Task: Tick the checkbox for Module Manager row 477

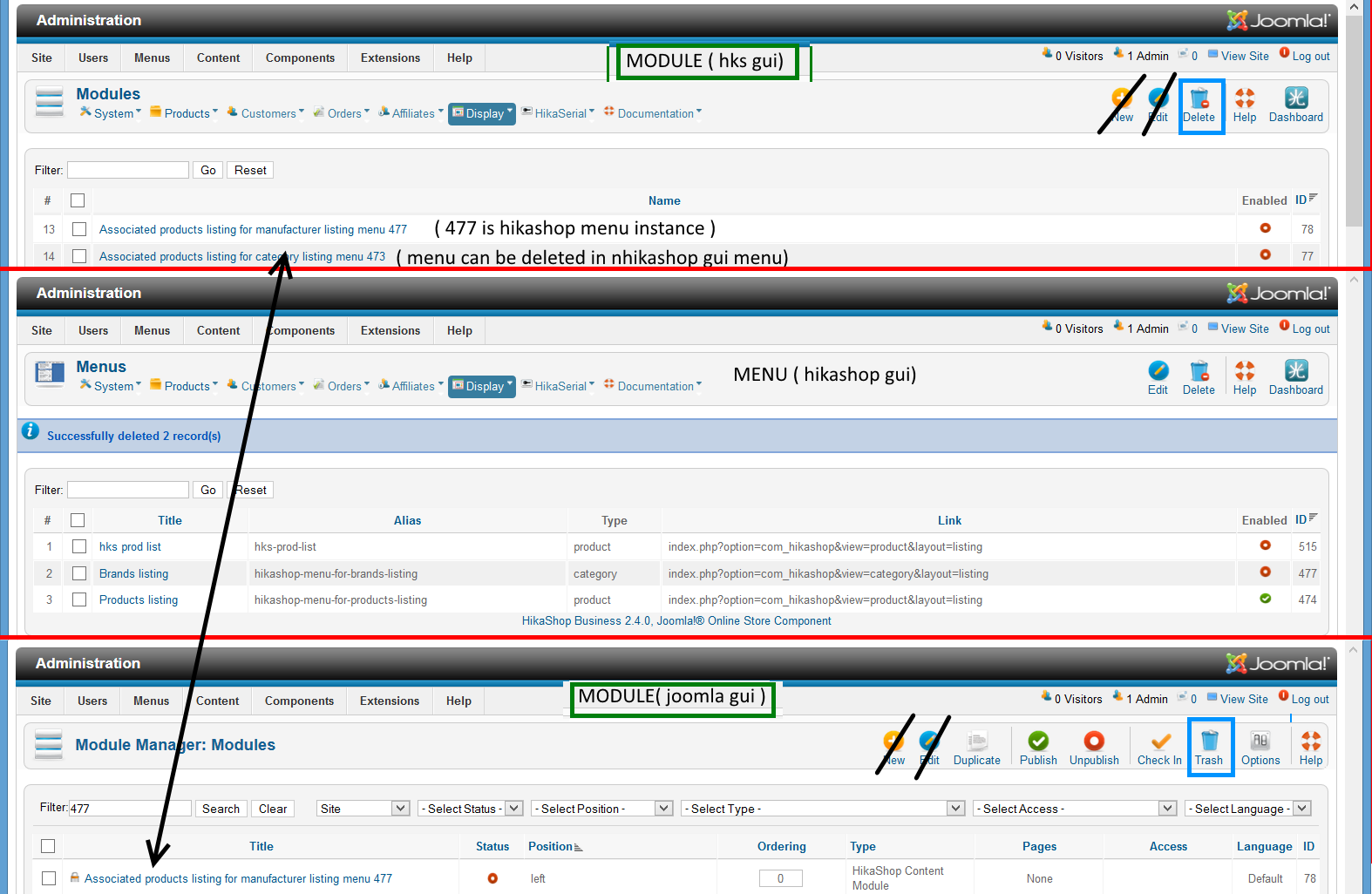Action: click(49, 878)
